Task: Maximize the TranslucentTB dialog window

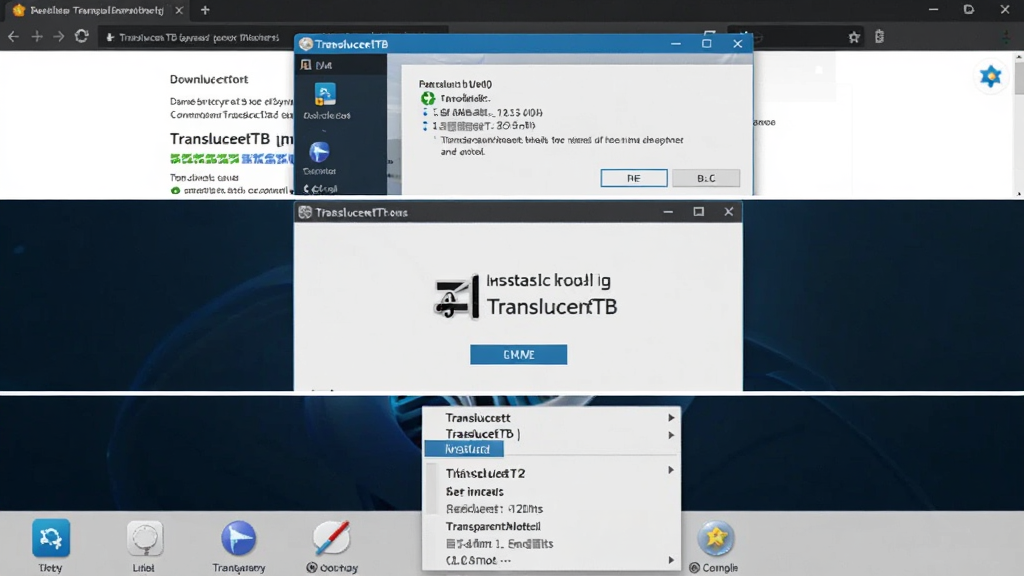Action: point(707,43)
